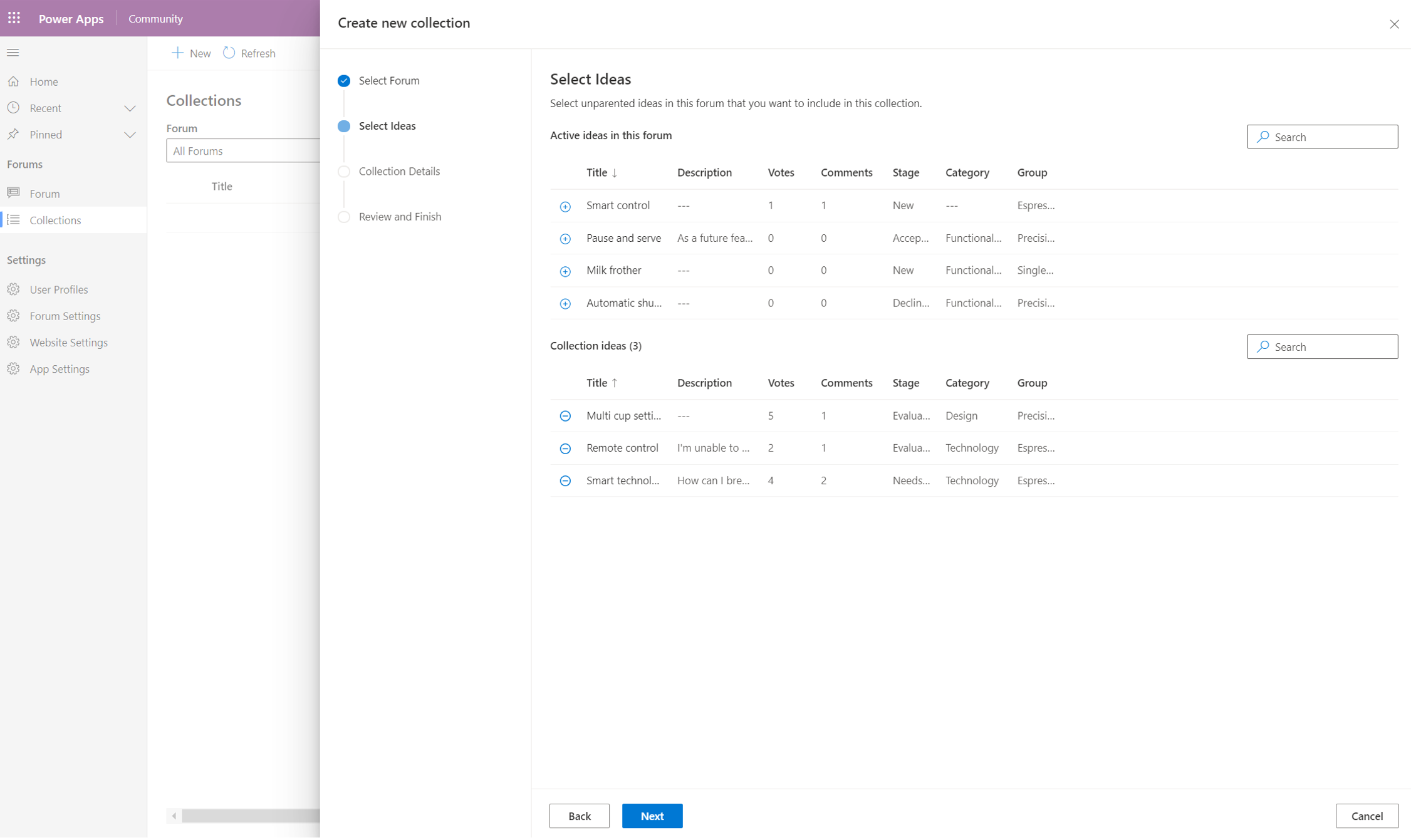Click the add icon next to Smart control

pyautogui.click(x=565, y=206)
